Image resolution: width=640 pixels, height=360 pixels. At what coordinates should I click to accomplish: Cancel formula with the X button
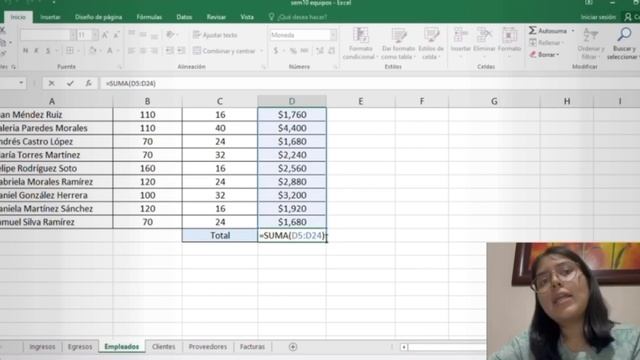pos(51,83)
